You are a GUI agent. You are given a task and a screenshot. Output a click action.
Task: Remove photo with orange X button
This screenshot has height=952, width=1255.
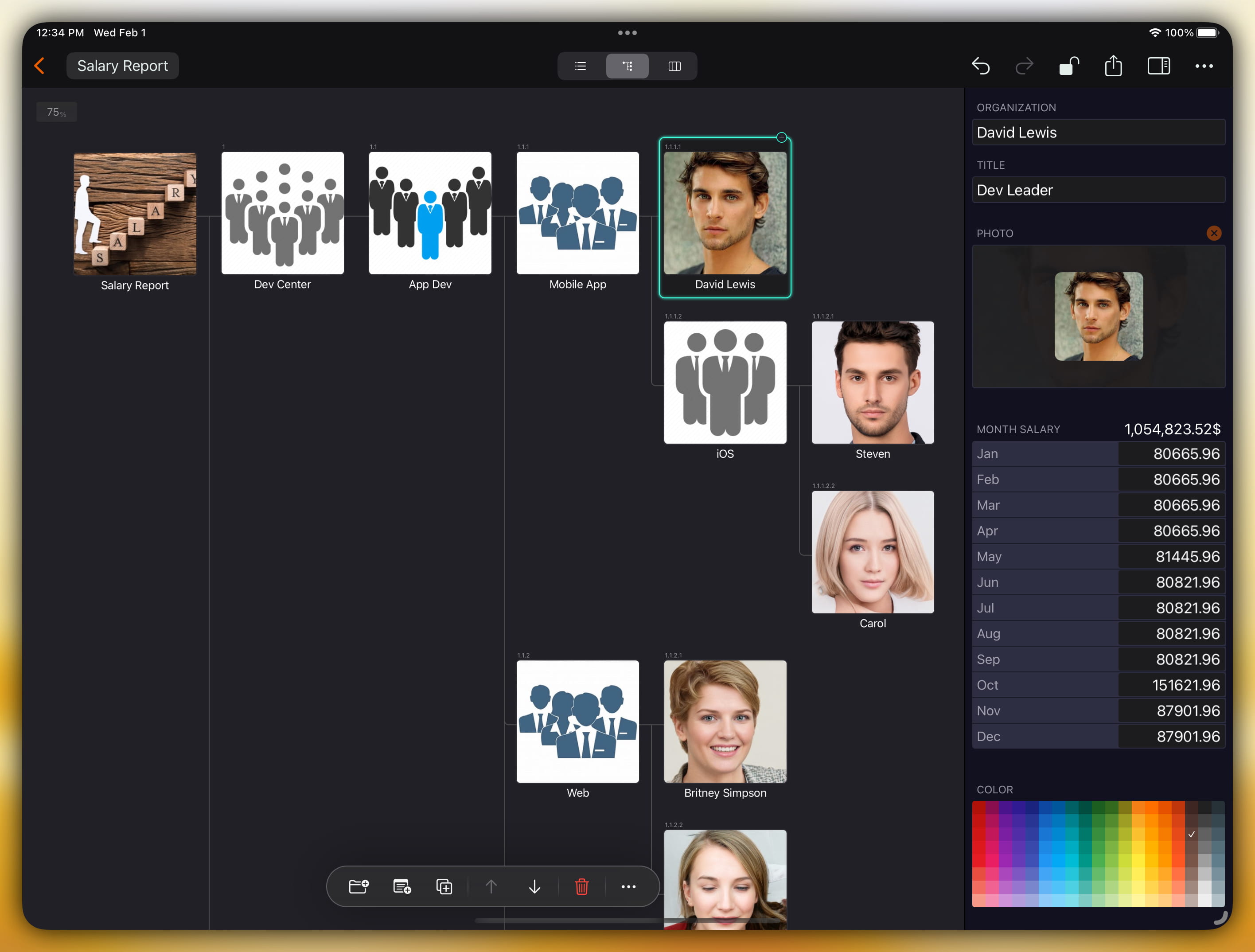(x=1214, y=233)
